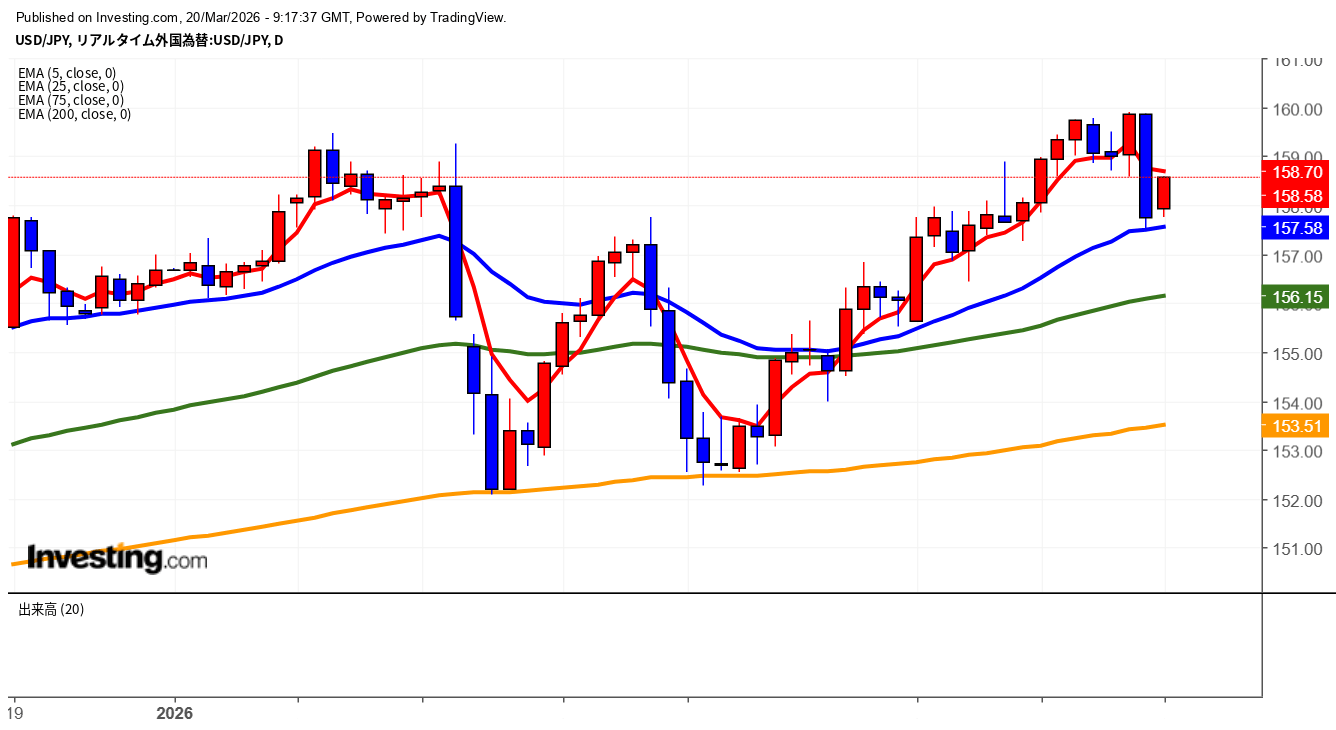Select the EMA (25, close, 0) legend
Viewport: 1336px width, 730px height.
[70, 87]
